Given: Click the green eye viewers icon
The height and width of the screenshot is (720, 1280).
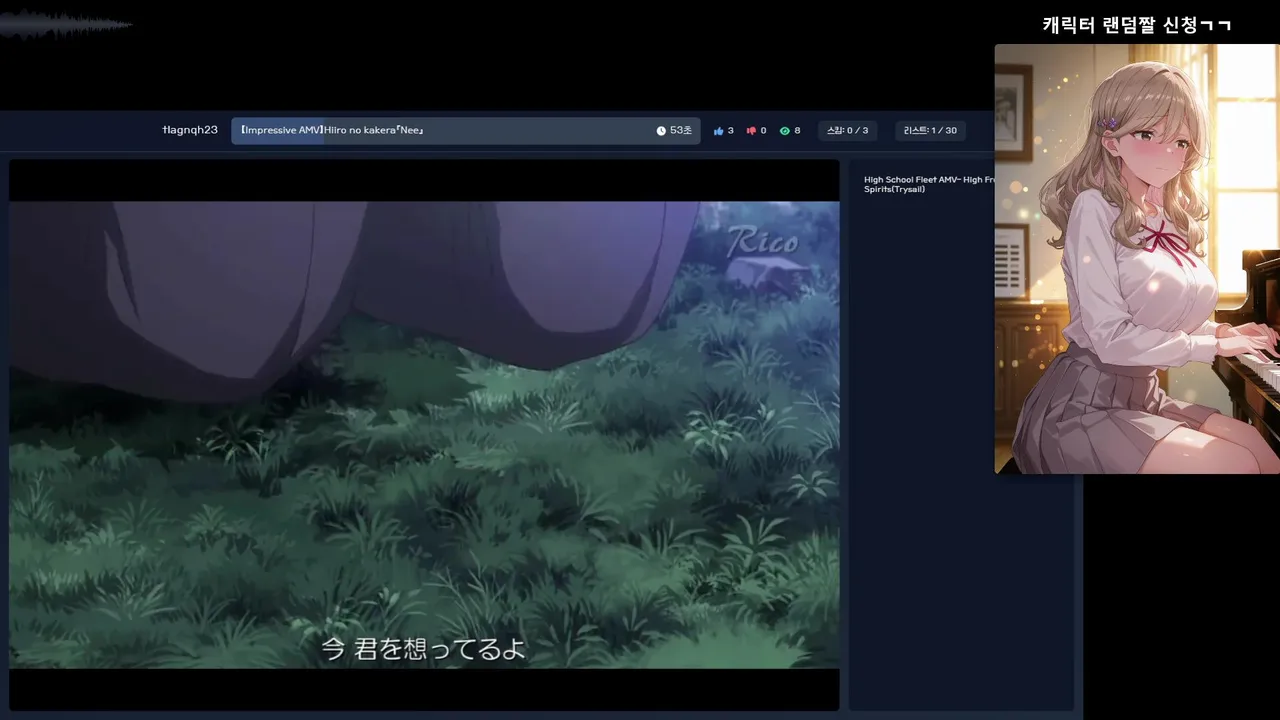Looking at the screenshot, I should click(784, 131).
